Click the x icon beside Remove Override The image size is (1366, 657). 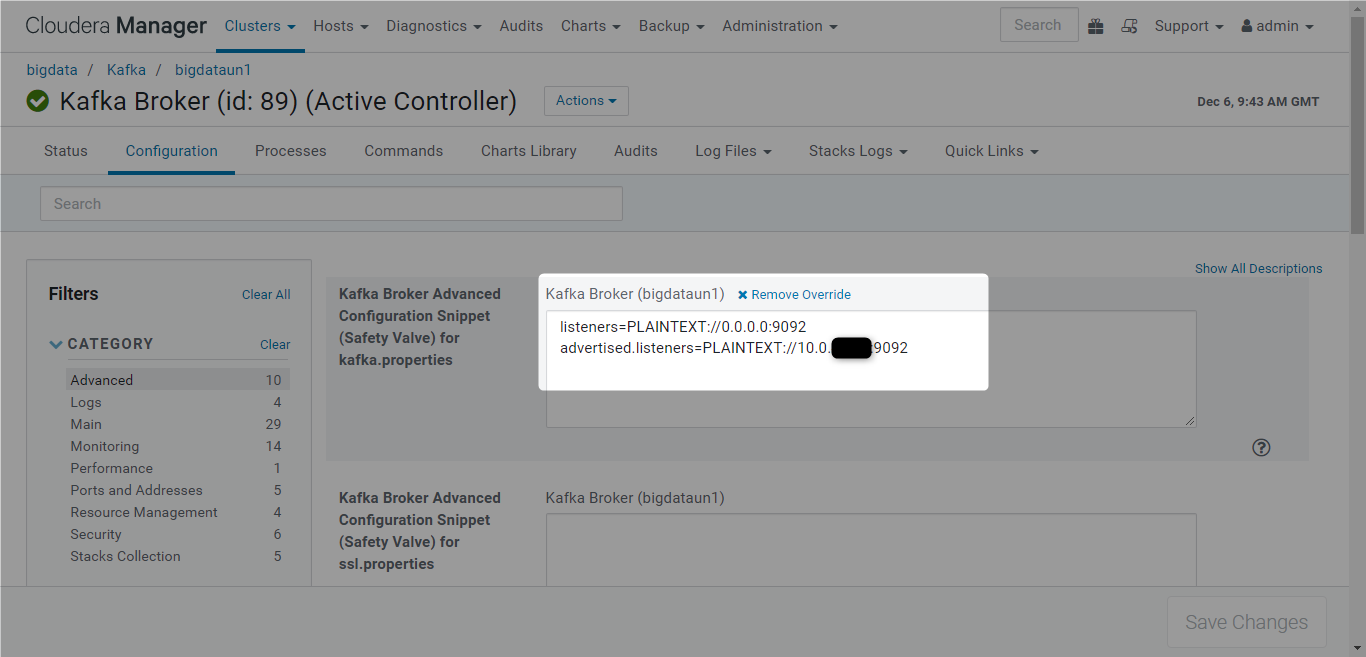pyautogui.click(x=742, y=294)
